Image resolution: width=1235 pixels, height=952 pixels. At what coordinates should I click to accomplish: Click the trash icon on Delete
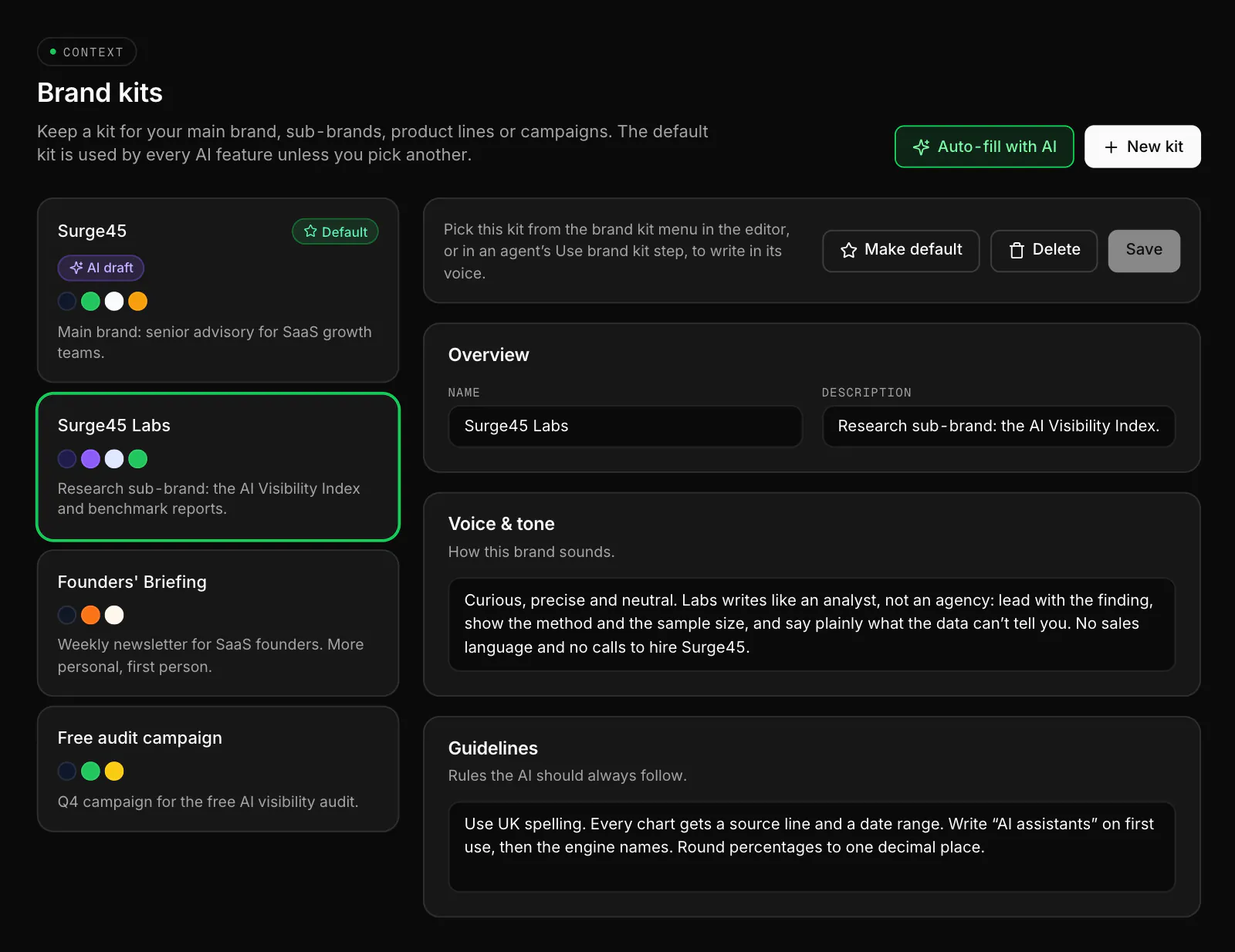coord(1017,250)
